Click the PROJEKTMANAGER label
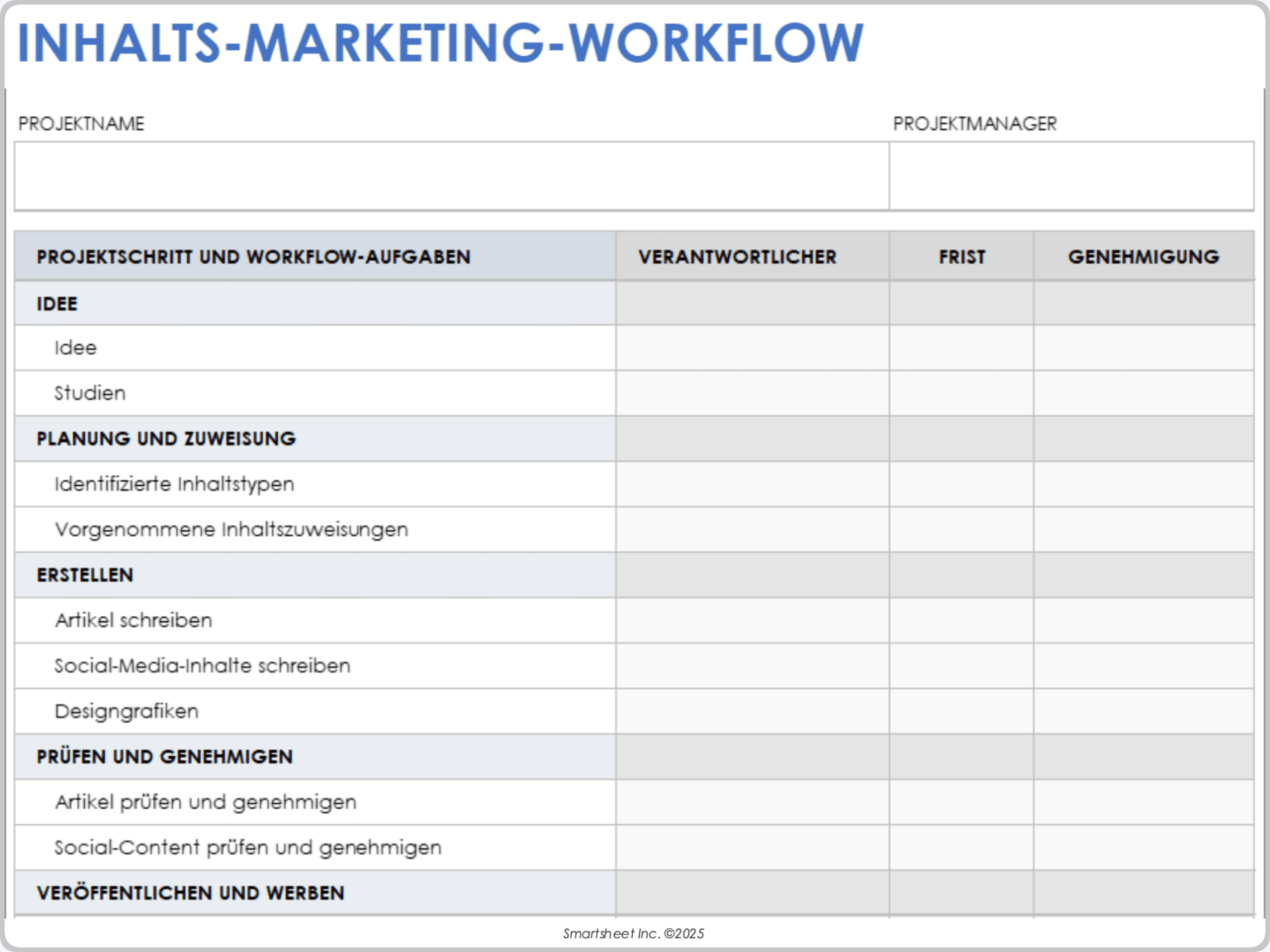The height and width of the screenshot is (952, 1270). pos(974,124)
